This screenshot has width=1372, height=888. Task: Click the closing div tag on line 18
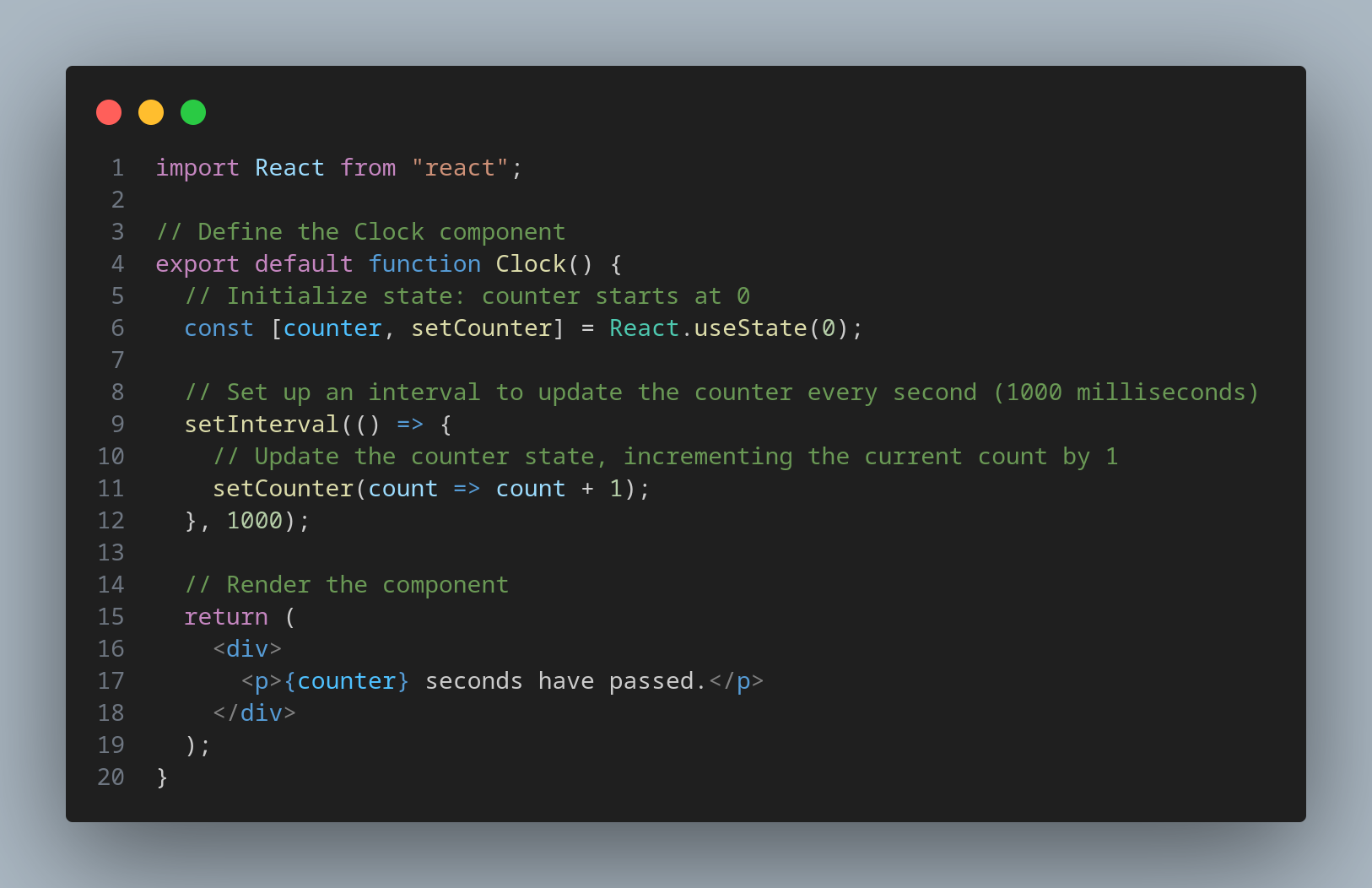pyautogui.click(x=254, y=713)
